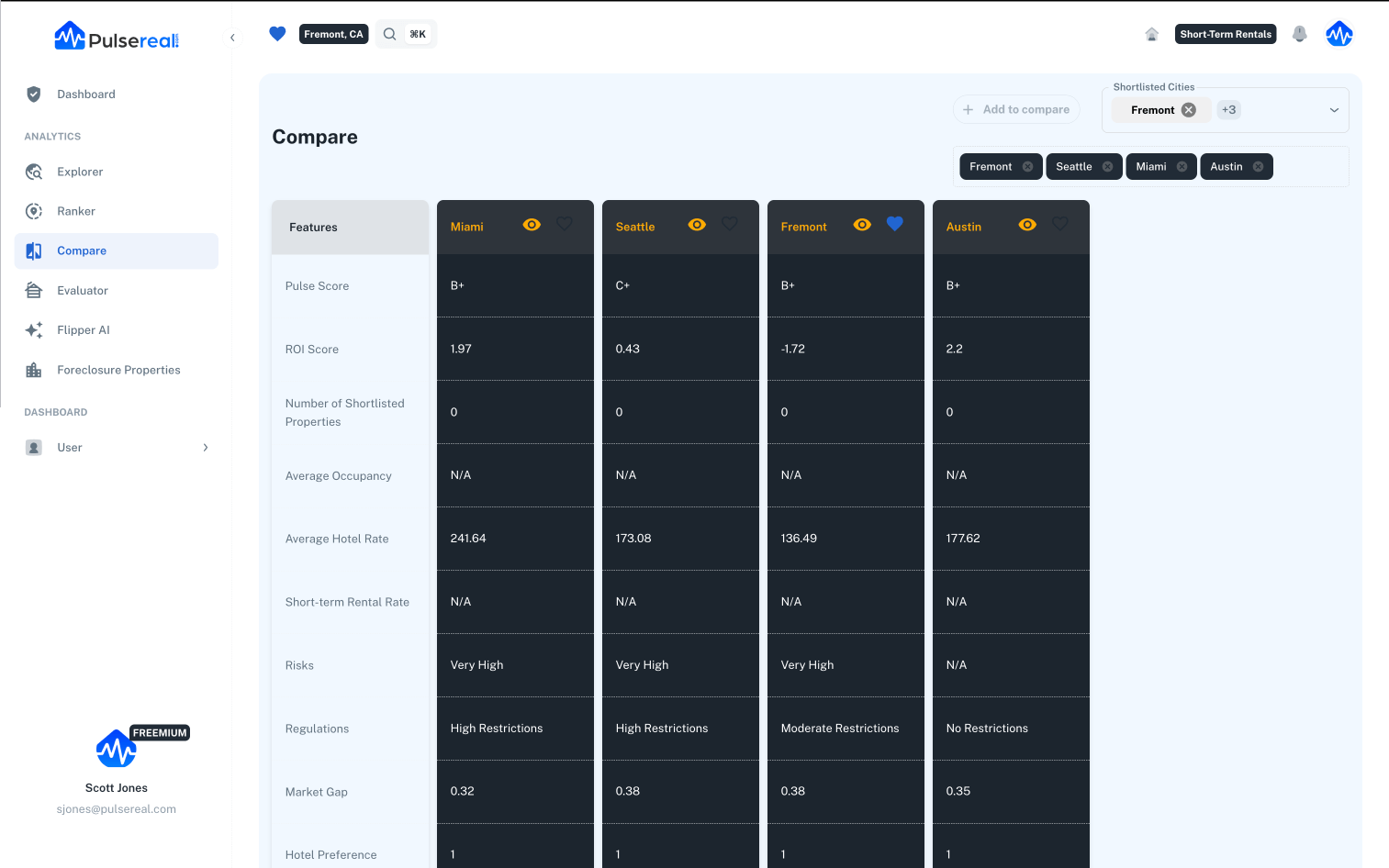The width and height of the screenshot is (1389, 868).
Task: Remove the Austin comparison chip
Action: 1258,167
